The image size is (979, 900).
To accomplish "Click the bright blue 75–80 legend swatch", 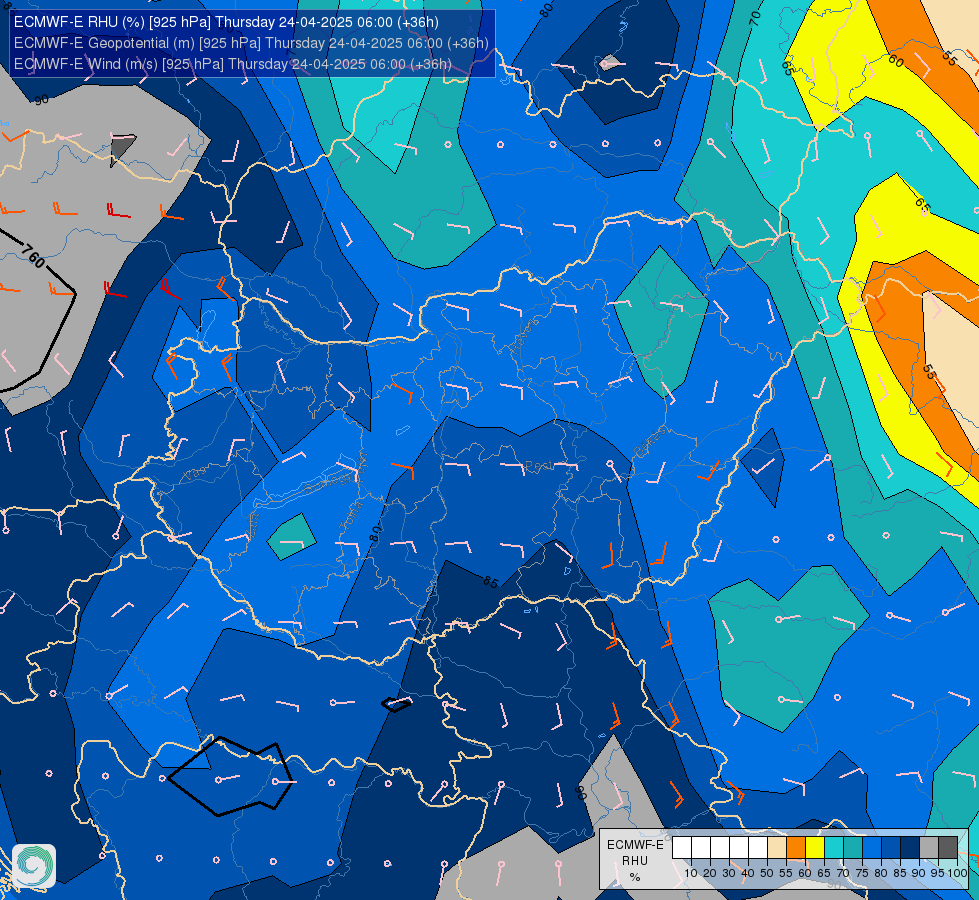I will [872, 848].
